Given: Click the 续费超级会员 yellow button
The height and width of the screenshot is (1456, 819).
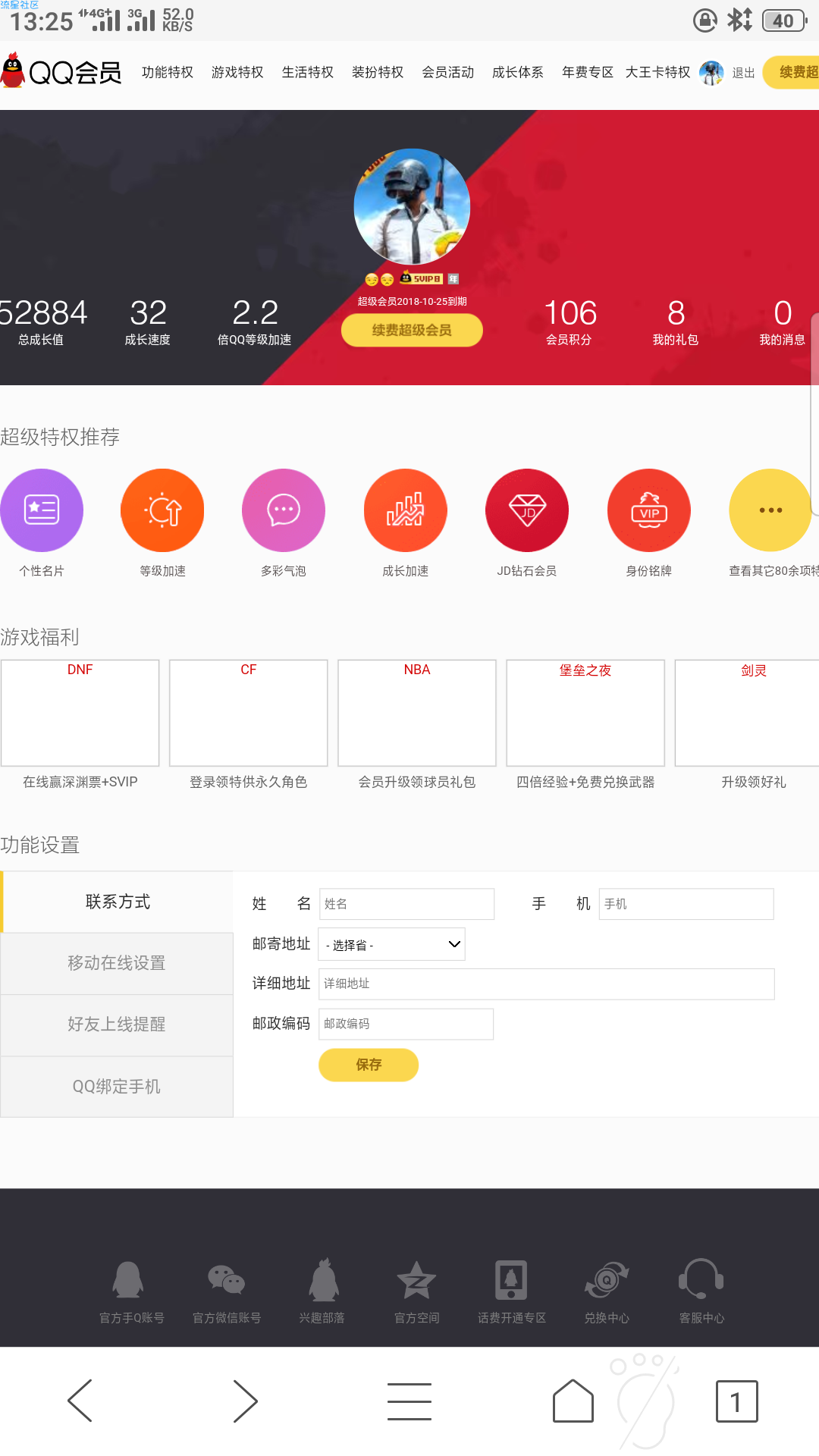Looking at the screenshot, I should [412, 330].
